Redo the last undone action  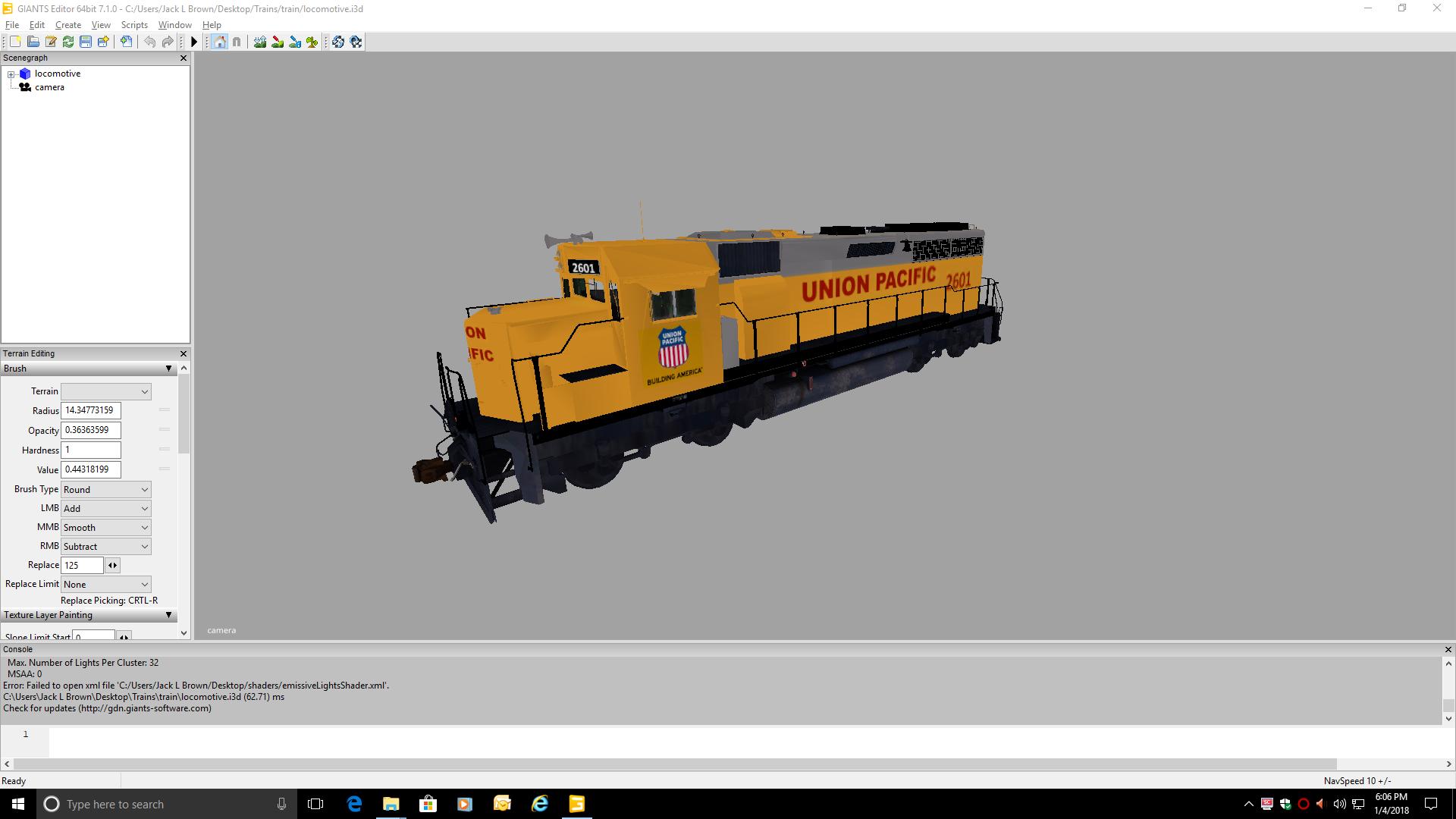click(x=168, y=42)
